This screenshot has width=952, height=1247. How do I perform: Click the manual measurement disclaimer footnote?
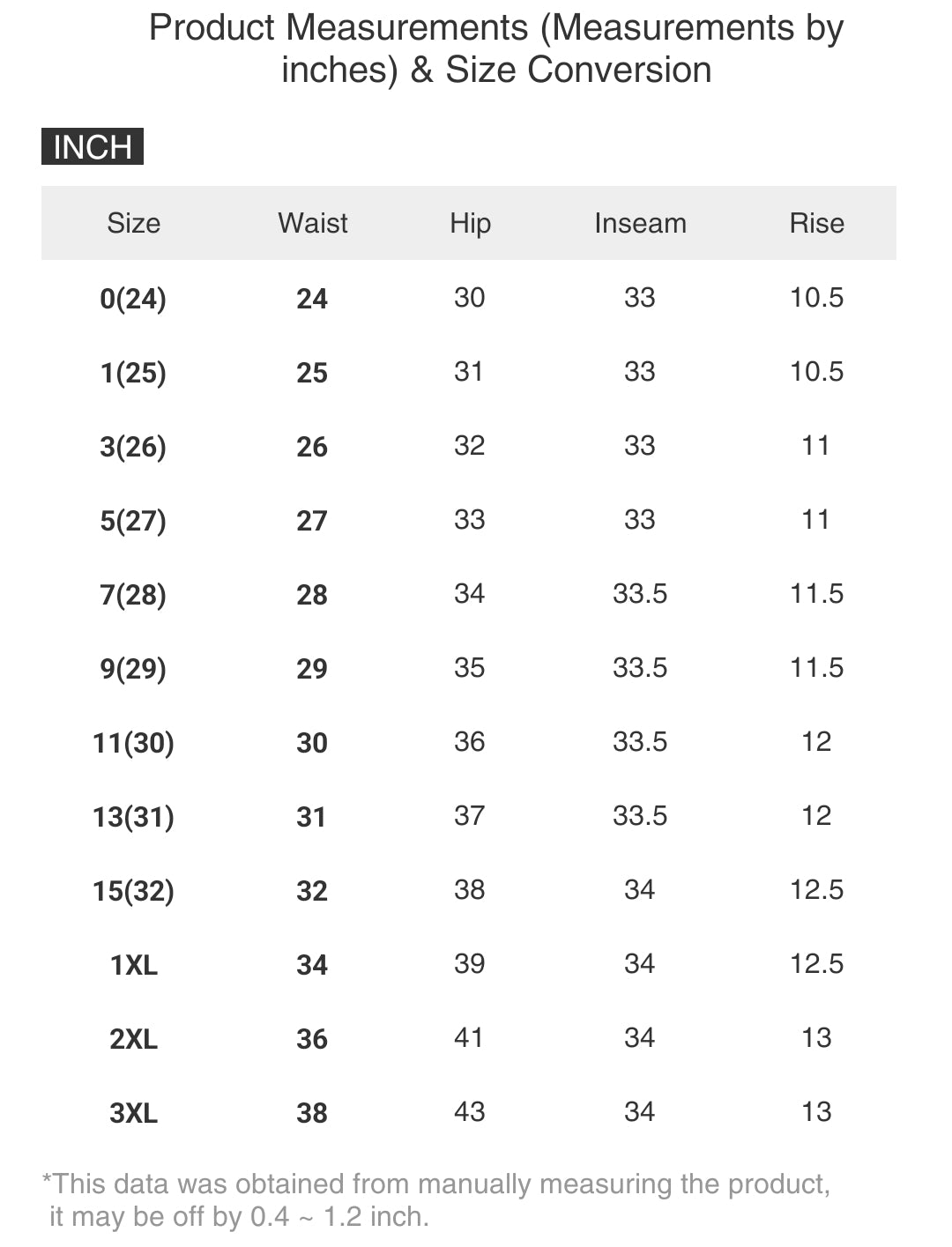pyautogui.click(x=436, y=1199)
